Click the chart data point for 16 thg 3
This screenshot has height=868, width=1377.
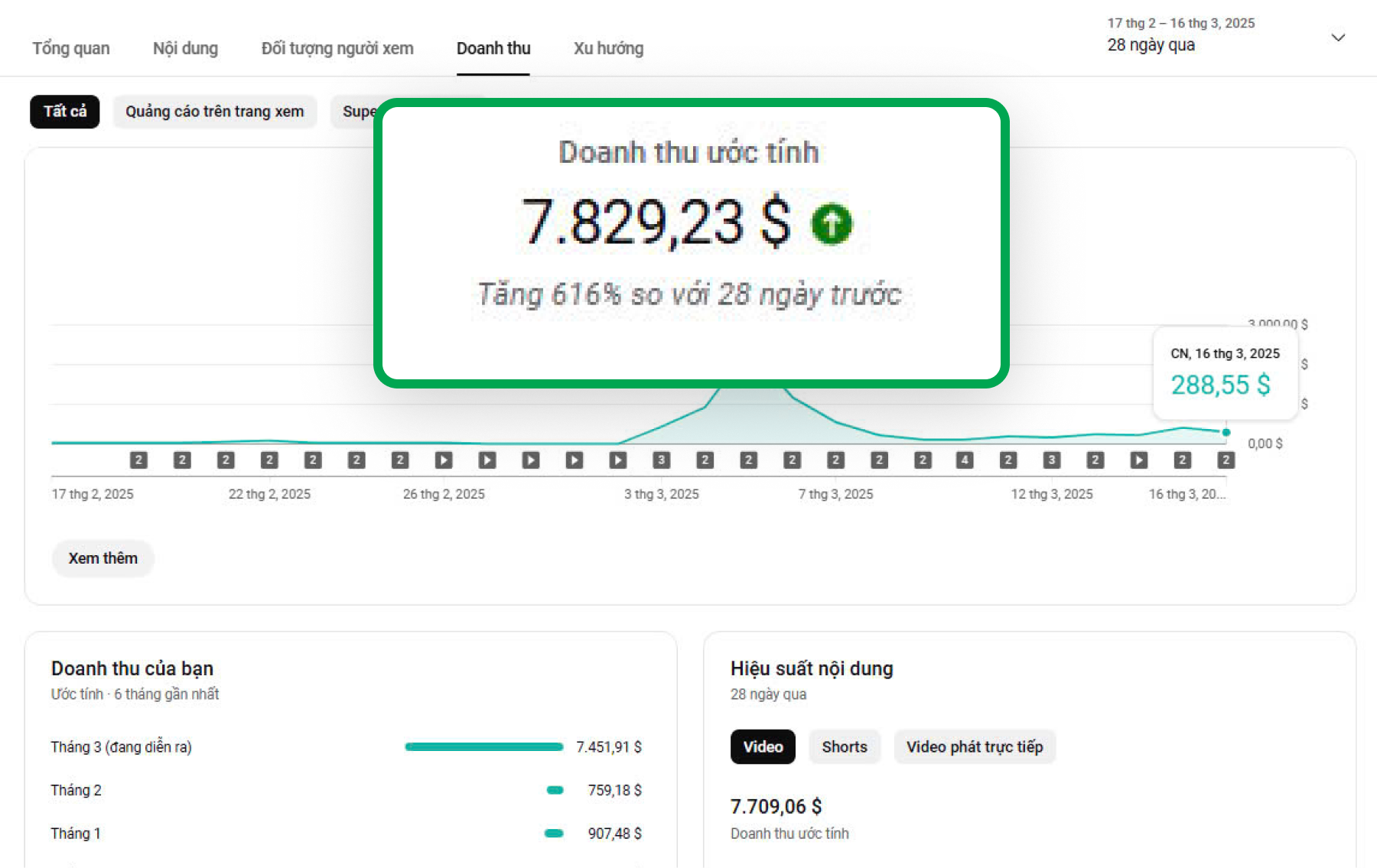(1226, 432)
